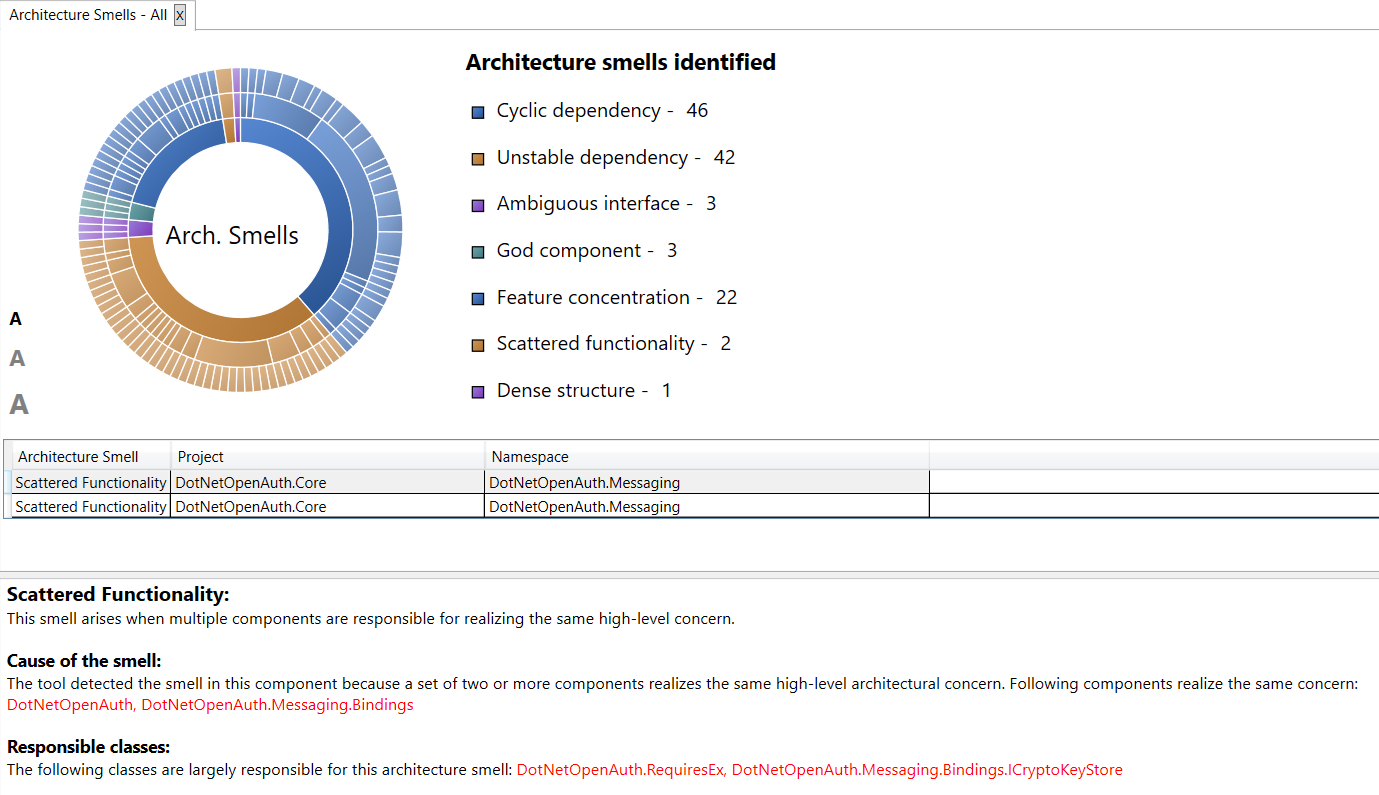
Task: Select the Feature concentration legend color marker
Action: point(475,298)
